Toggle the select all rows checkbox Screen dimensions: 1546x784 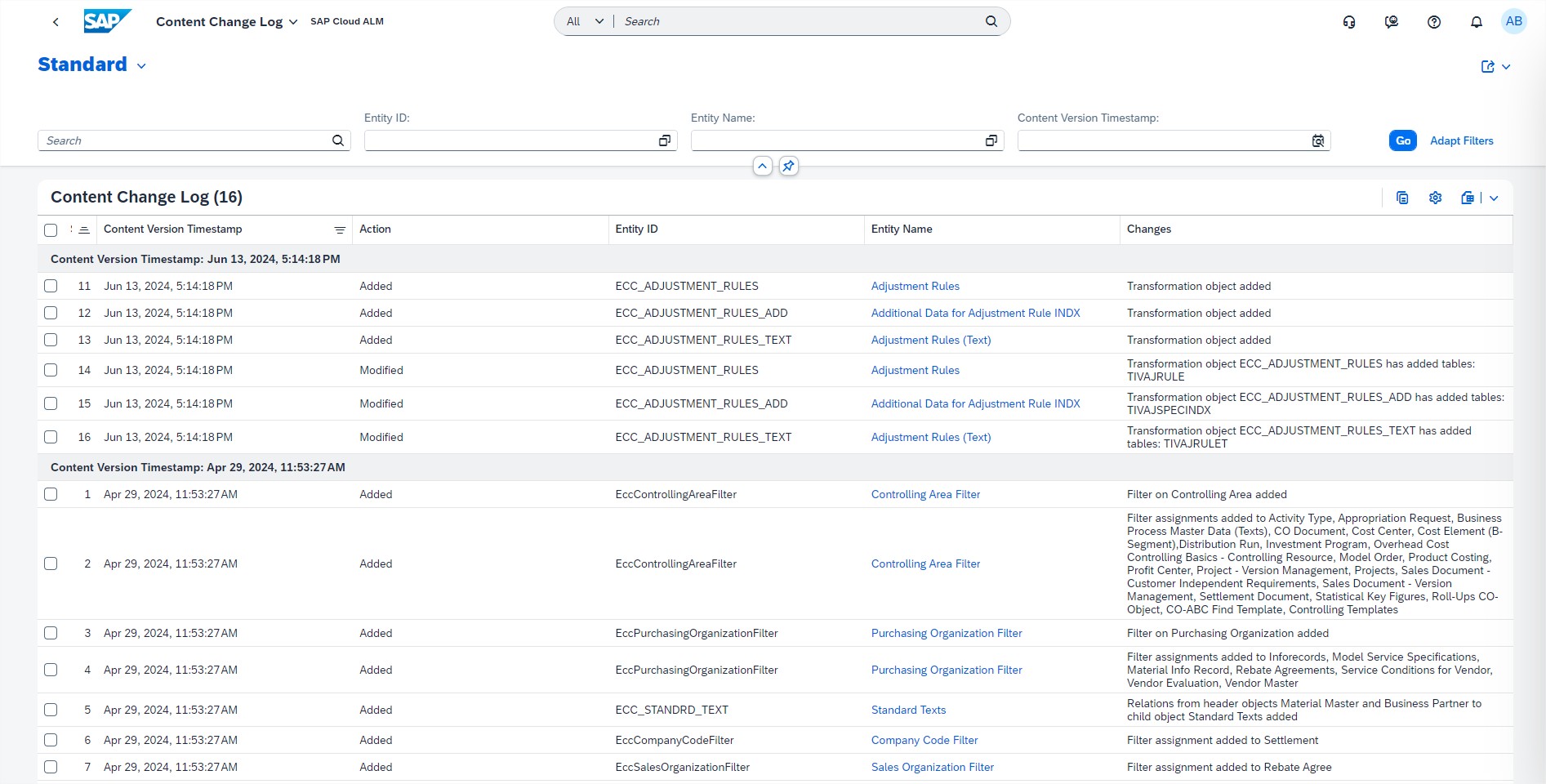[x=51, y=230]
